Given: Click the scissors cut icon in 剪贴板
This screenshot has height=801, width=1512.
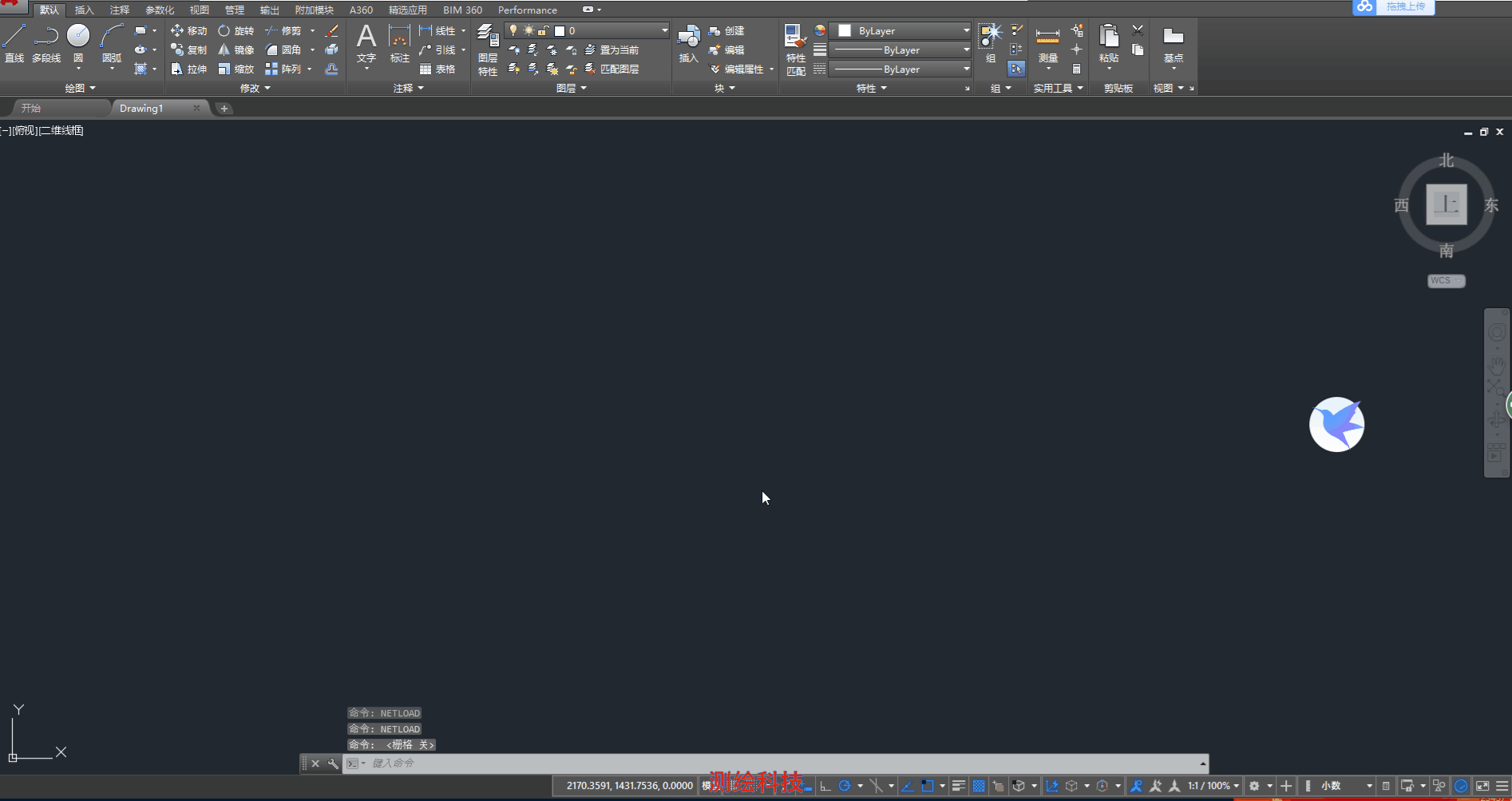Looking at the screenshot, I should pos(1138,31).
